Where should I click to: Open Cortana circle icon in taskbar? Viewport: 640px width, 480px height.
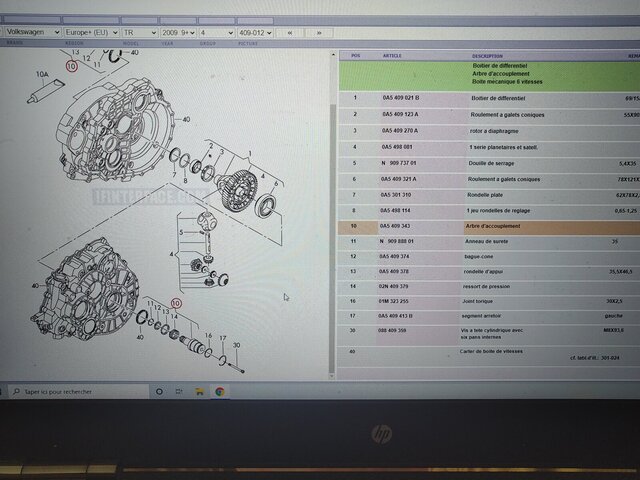159,391
